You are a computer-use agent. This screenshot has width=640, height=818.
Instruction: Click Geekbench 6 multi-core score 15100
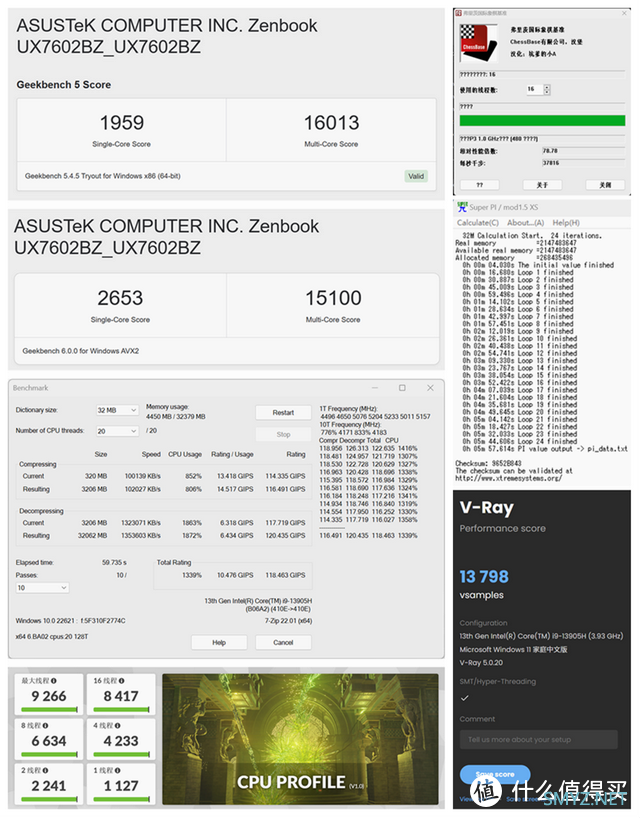point(333,298)
